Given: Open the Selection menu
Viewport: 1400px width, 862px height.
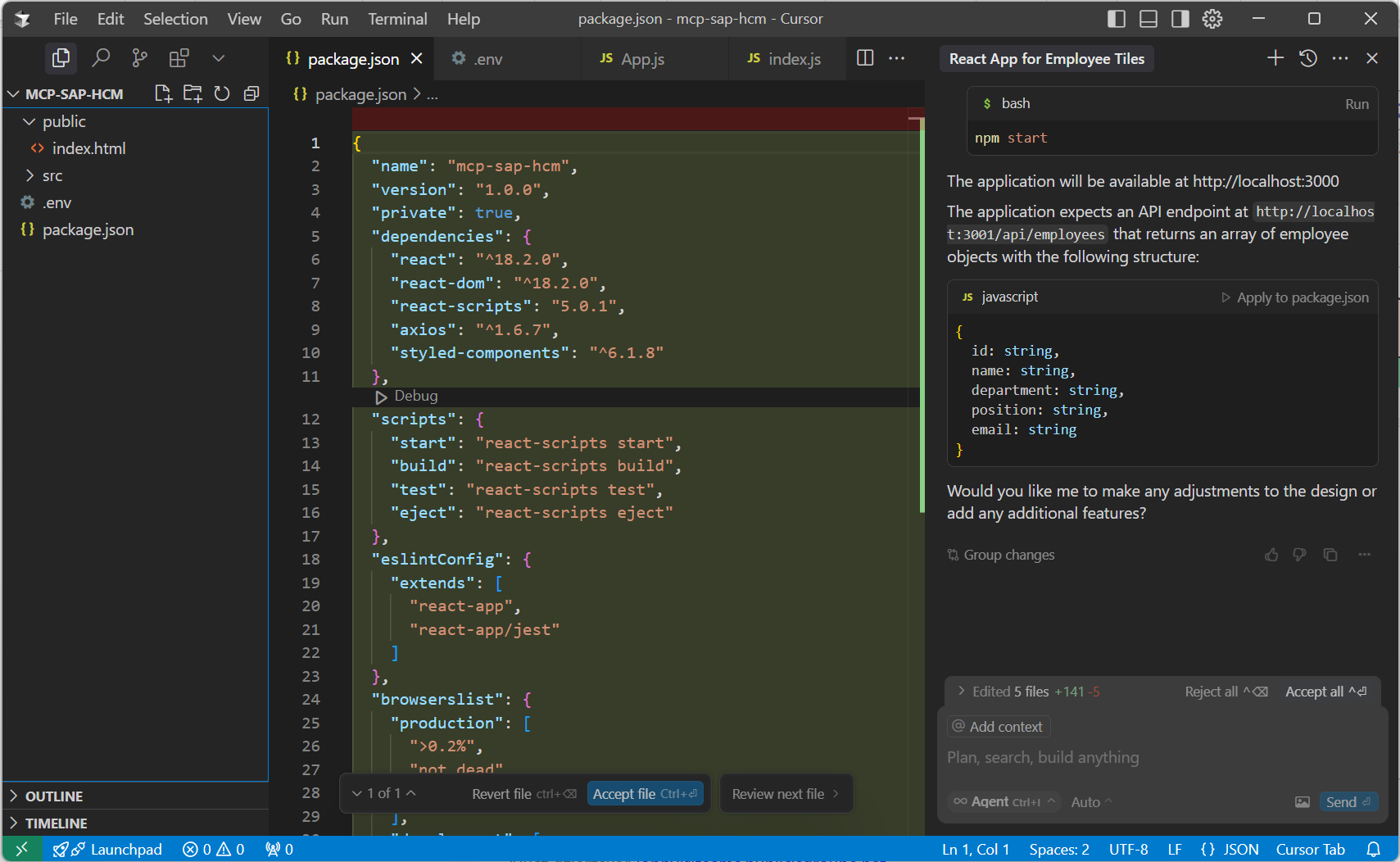Looking at the screenshot, I should click(175, 19).
